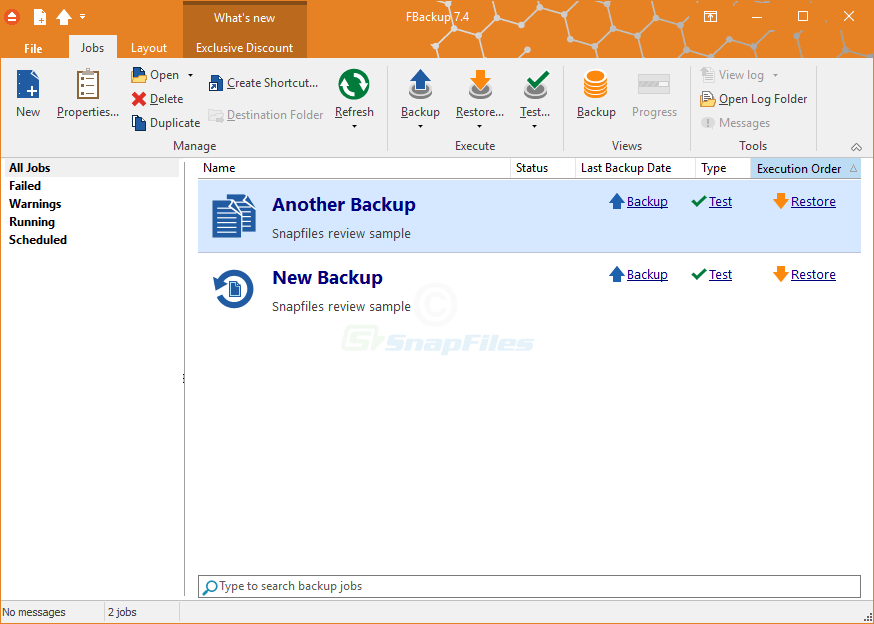Delete the selected job with the red X
Screen dimensions: 874x624
coord(157,99)
